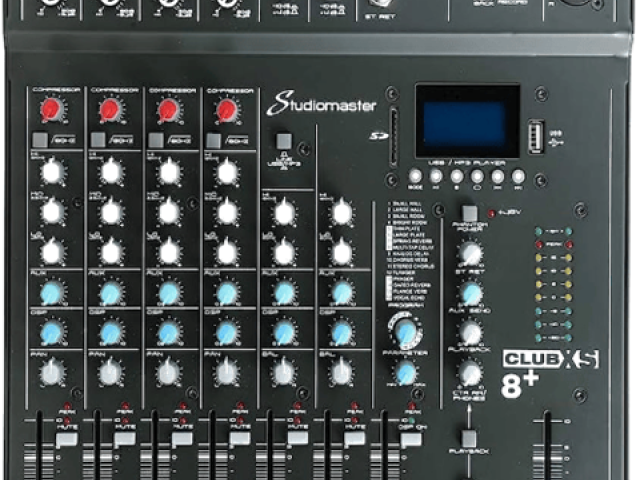
Task: Click the PAN knob on channel 2
Action: pyautogui.click(x=111, y=372)
